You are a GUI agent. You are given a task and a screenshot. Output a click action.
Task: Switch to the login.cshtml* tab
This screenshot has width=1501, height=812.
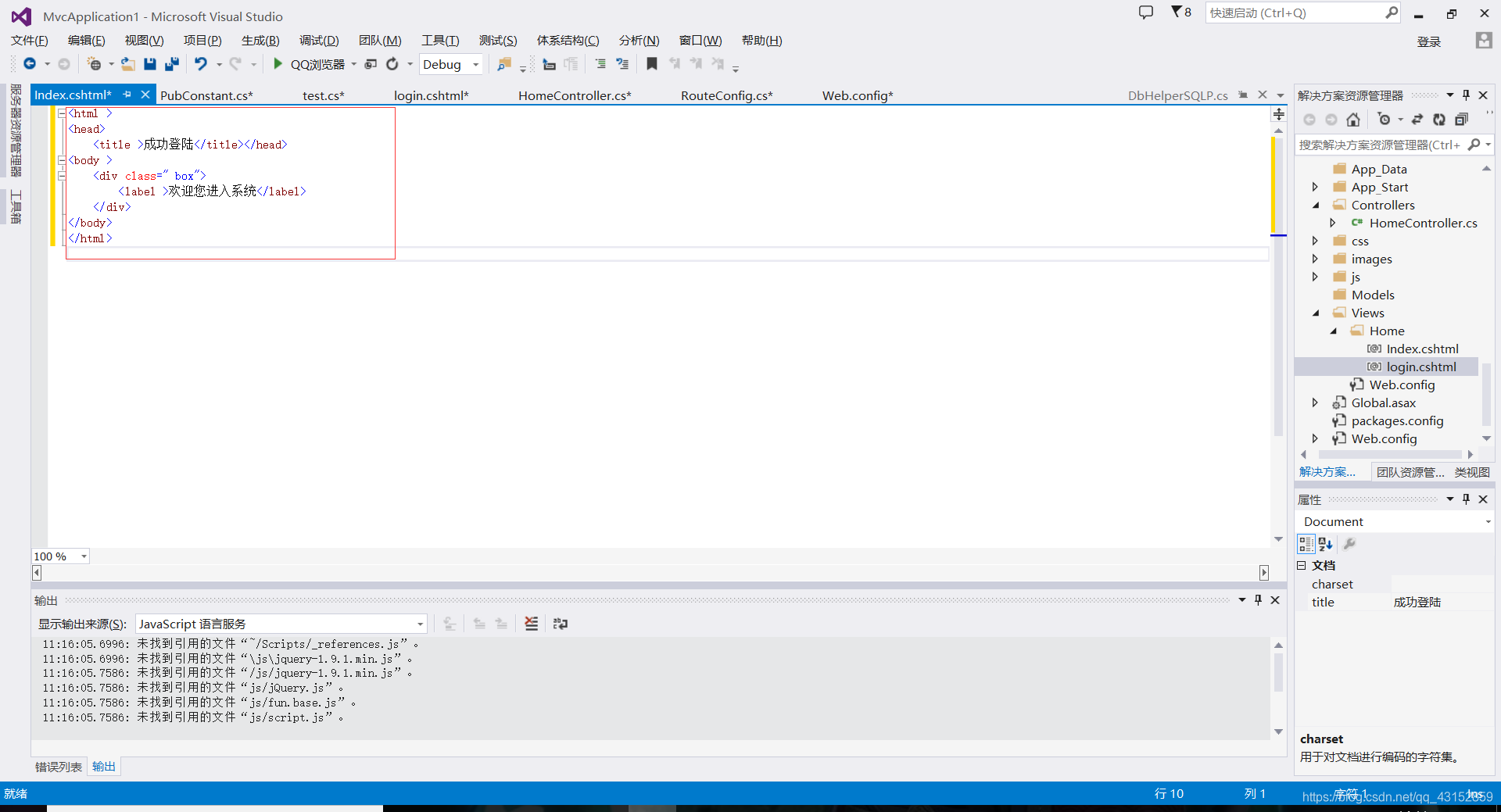click(x=432, y=95)
